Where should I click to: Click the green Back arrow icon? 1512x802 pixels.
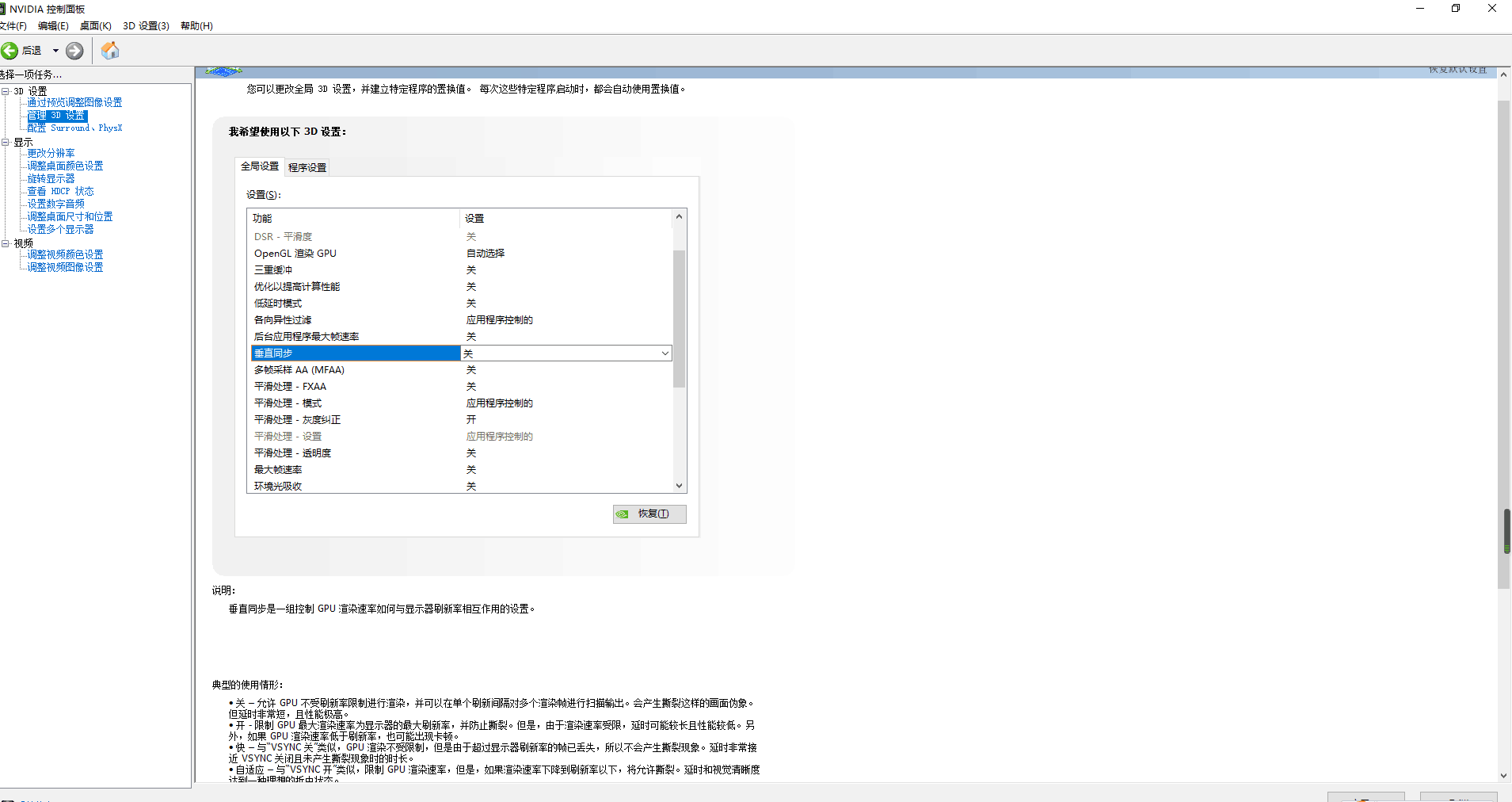(x=10, y=51)
